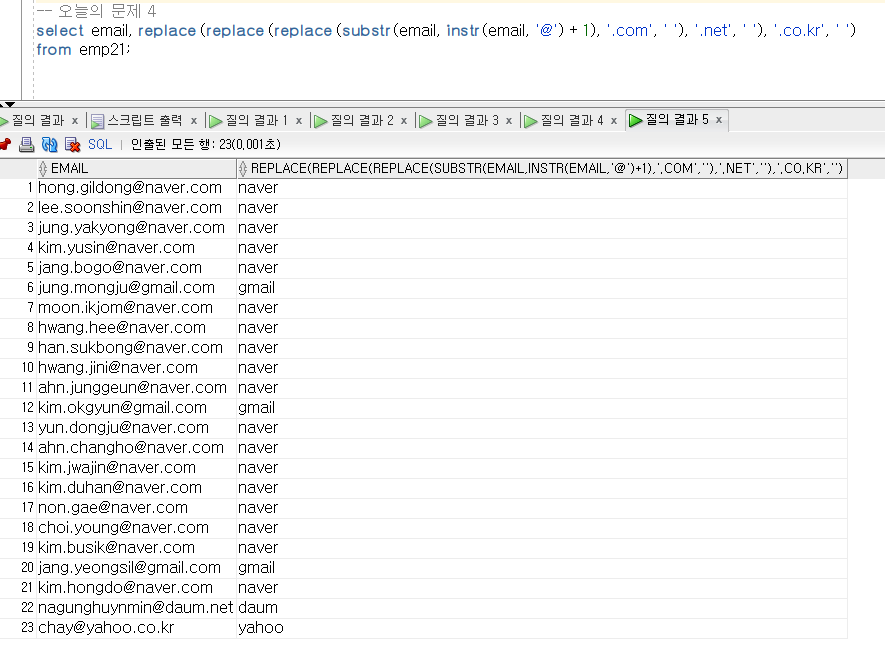This screenshot has height=664, width=885.
Task: Close the 질의 결과 tab
Action: [x=75, y=121]
